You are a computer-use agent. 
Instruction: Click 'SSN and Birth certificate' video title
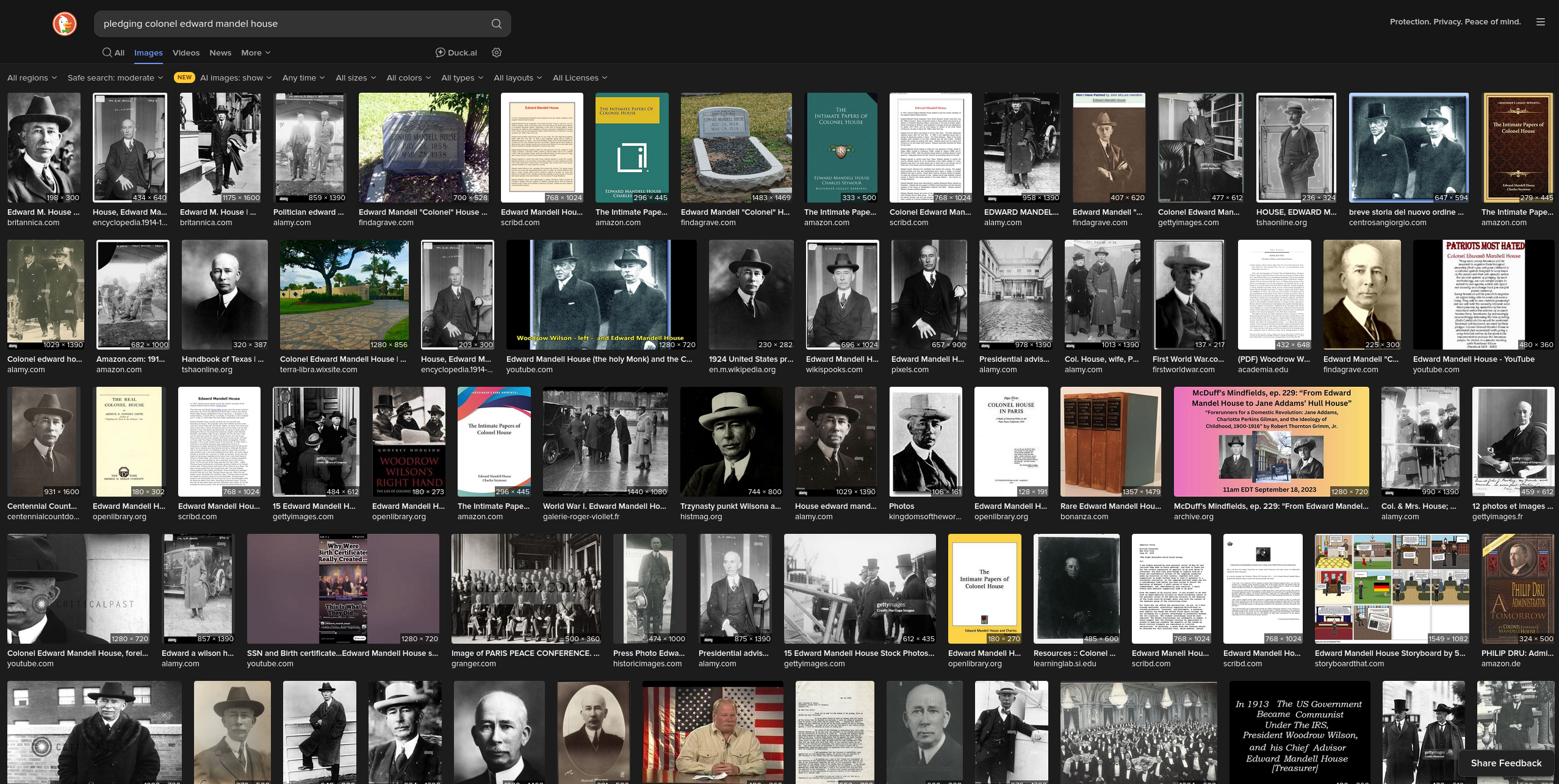342,653
